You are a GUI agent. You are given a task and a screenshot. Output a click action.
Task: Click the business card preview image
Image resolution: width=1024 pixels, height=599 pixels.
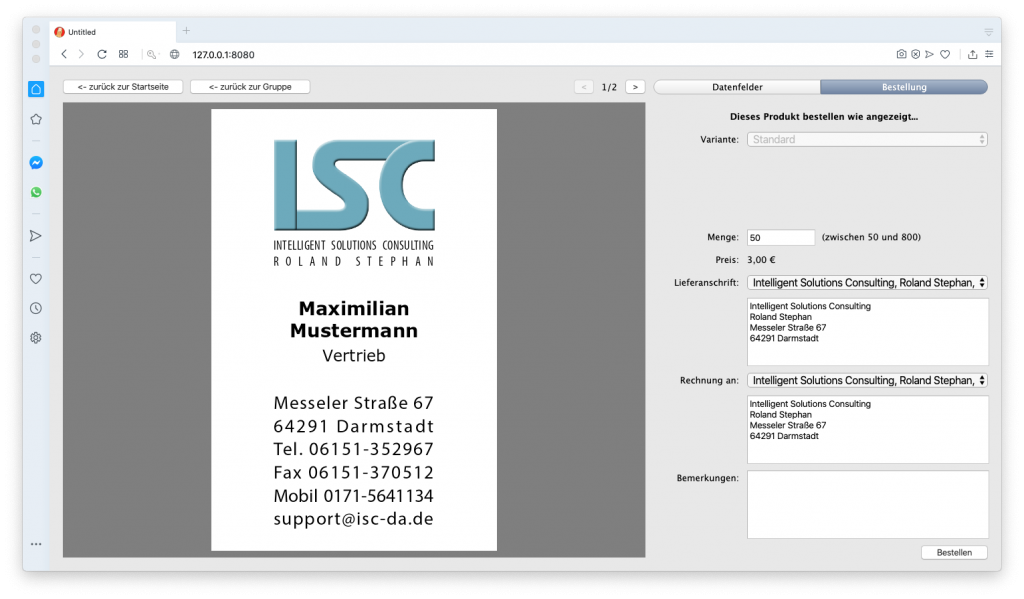(x=354, y=330)
